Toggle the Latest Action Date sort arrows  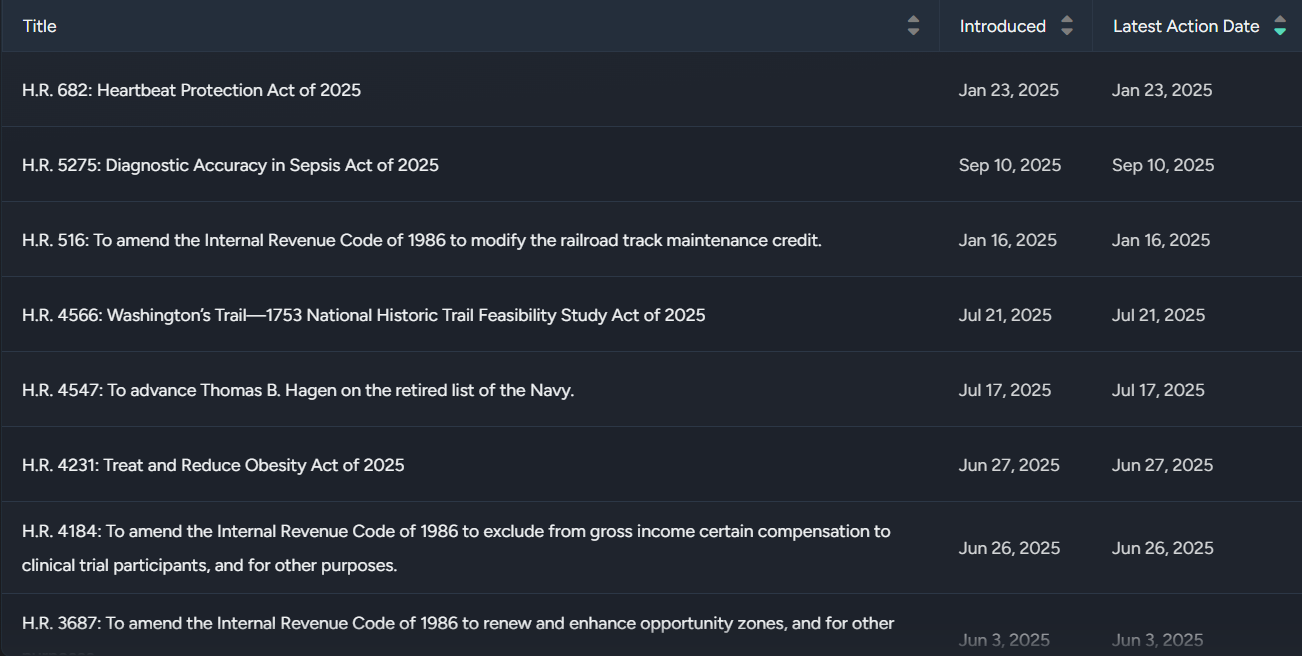point(1280,26)
